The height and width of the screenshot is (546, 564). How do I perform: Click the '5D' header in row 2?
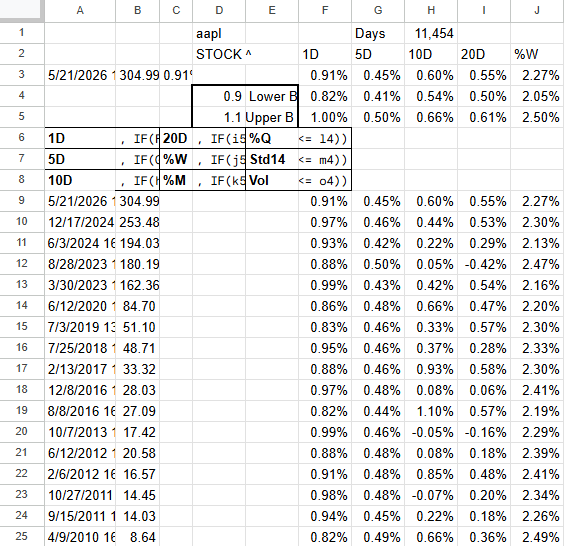378,54
